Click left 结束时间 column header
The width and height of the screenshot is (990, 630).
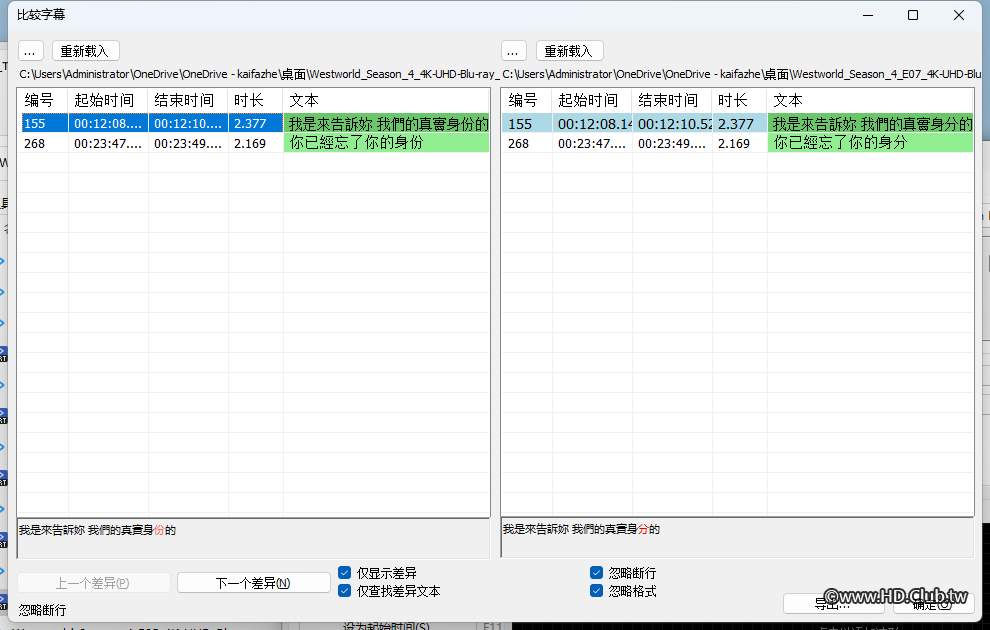pos(188,100)
